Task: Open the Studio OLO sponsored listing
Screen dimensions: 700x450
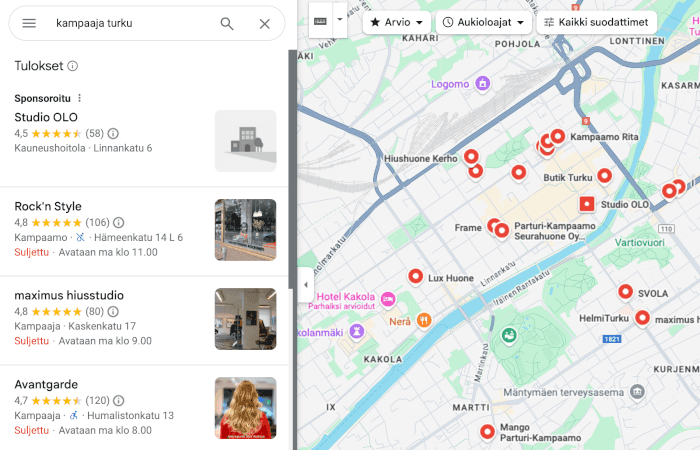Action: 144,141
